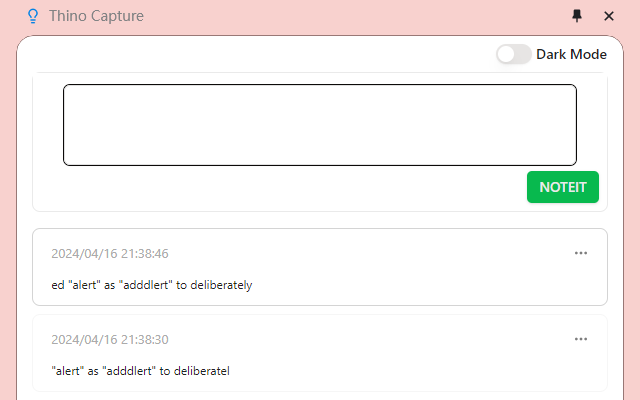Screen dimensions: 640x400
Task: Click the Dark Mode label text
Action: [571, 54]
